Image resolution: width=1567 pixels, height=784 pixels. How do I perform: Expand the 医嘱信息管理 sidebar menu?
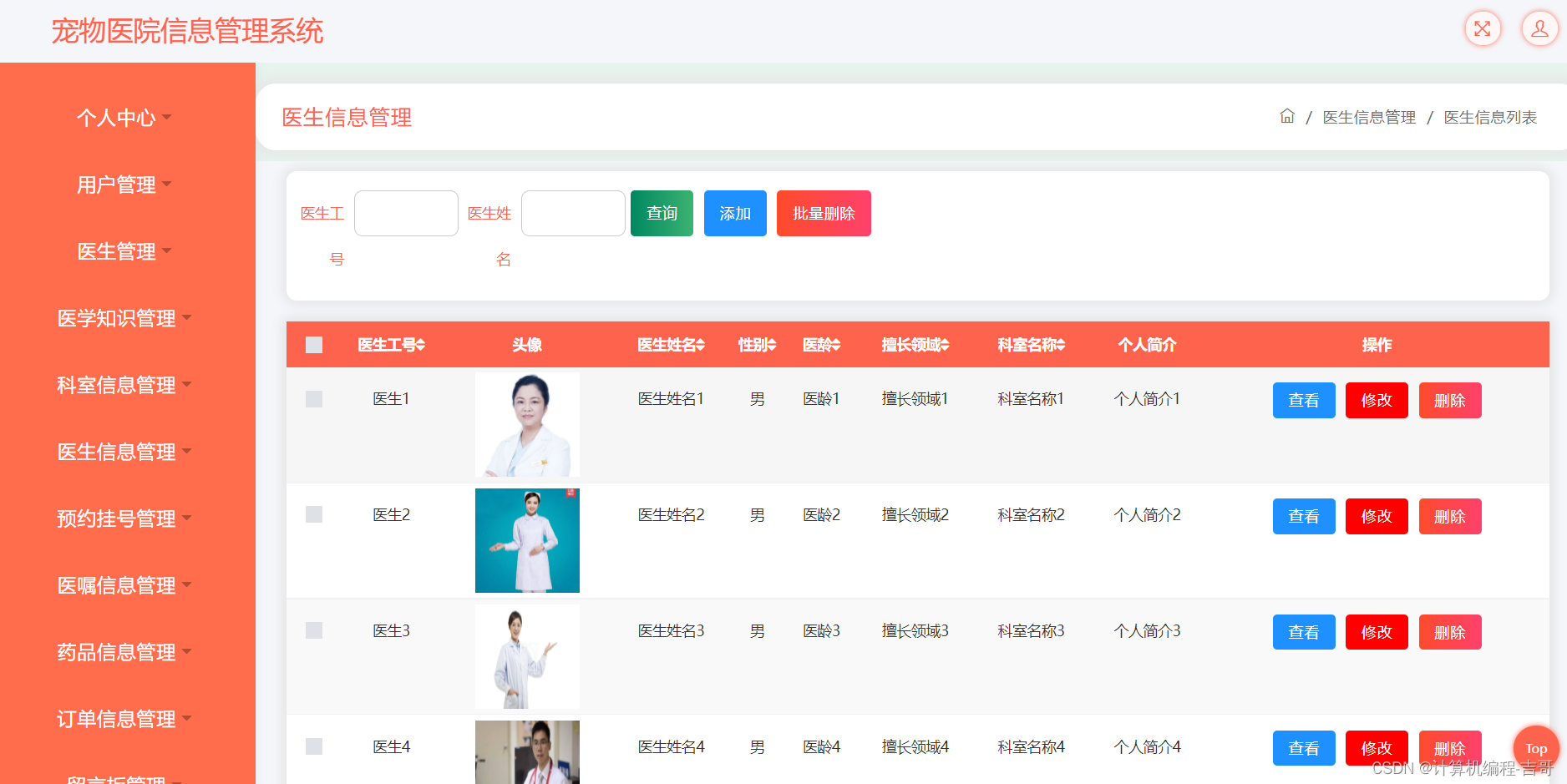tap(124, 584)
